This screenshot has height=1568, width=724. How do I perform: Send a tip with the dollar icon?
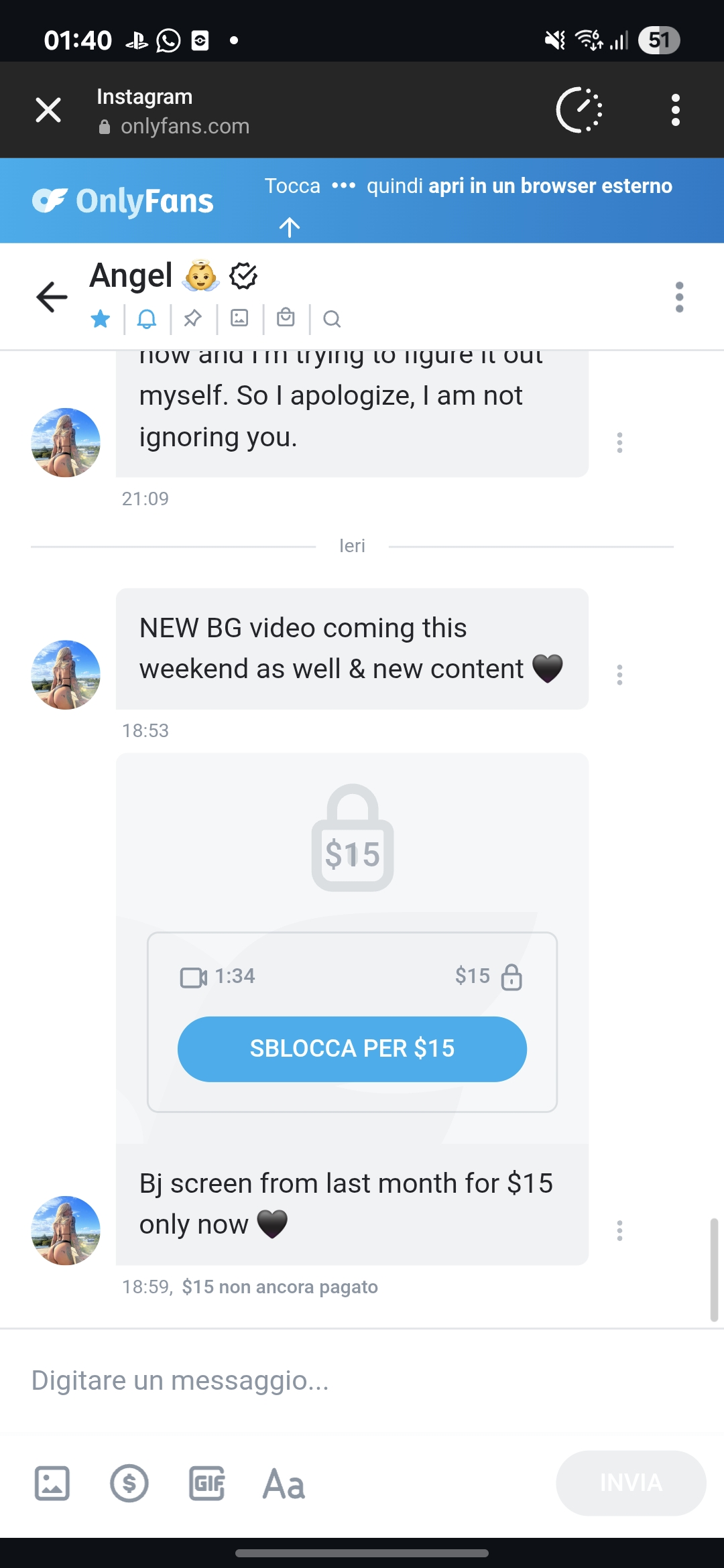point(129,1483)
